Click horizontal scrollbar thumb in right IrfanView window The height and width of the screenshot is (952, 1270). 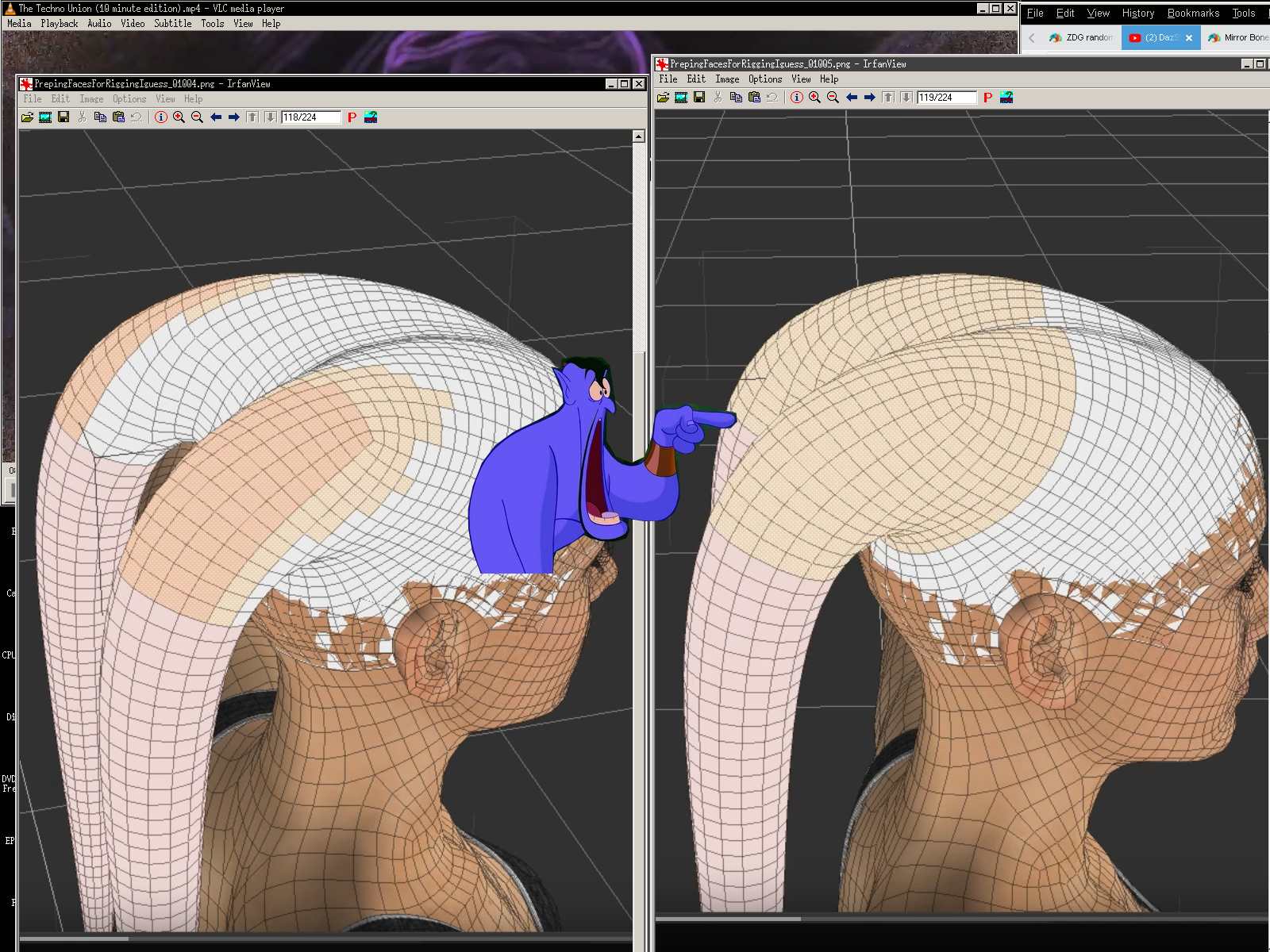click(728, 919)
